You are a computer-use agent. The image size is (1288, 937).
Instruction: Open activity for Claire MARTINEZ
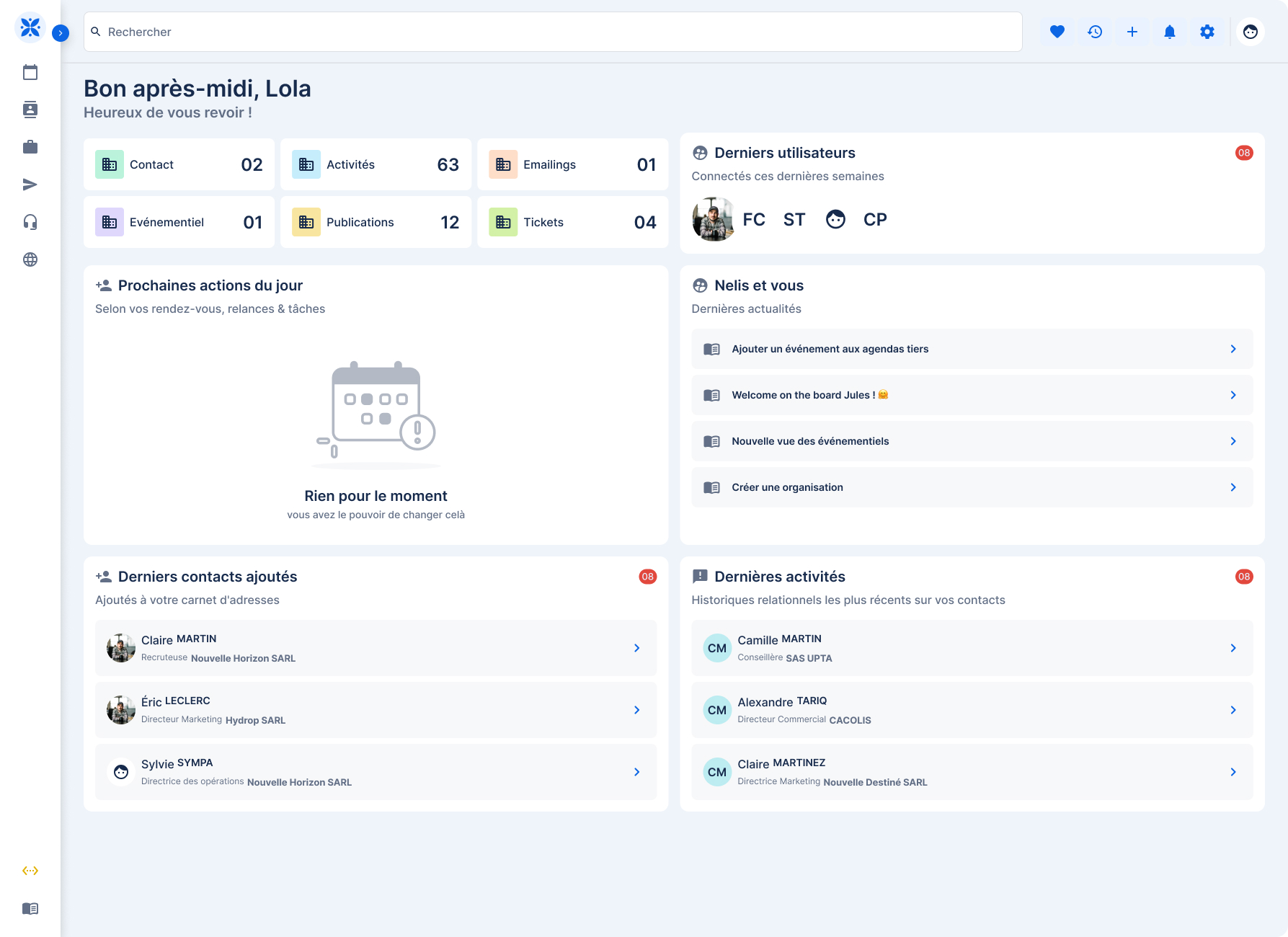tap(972, 772)
